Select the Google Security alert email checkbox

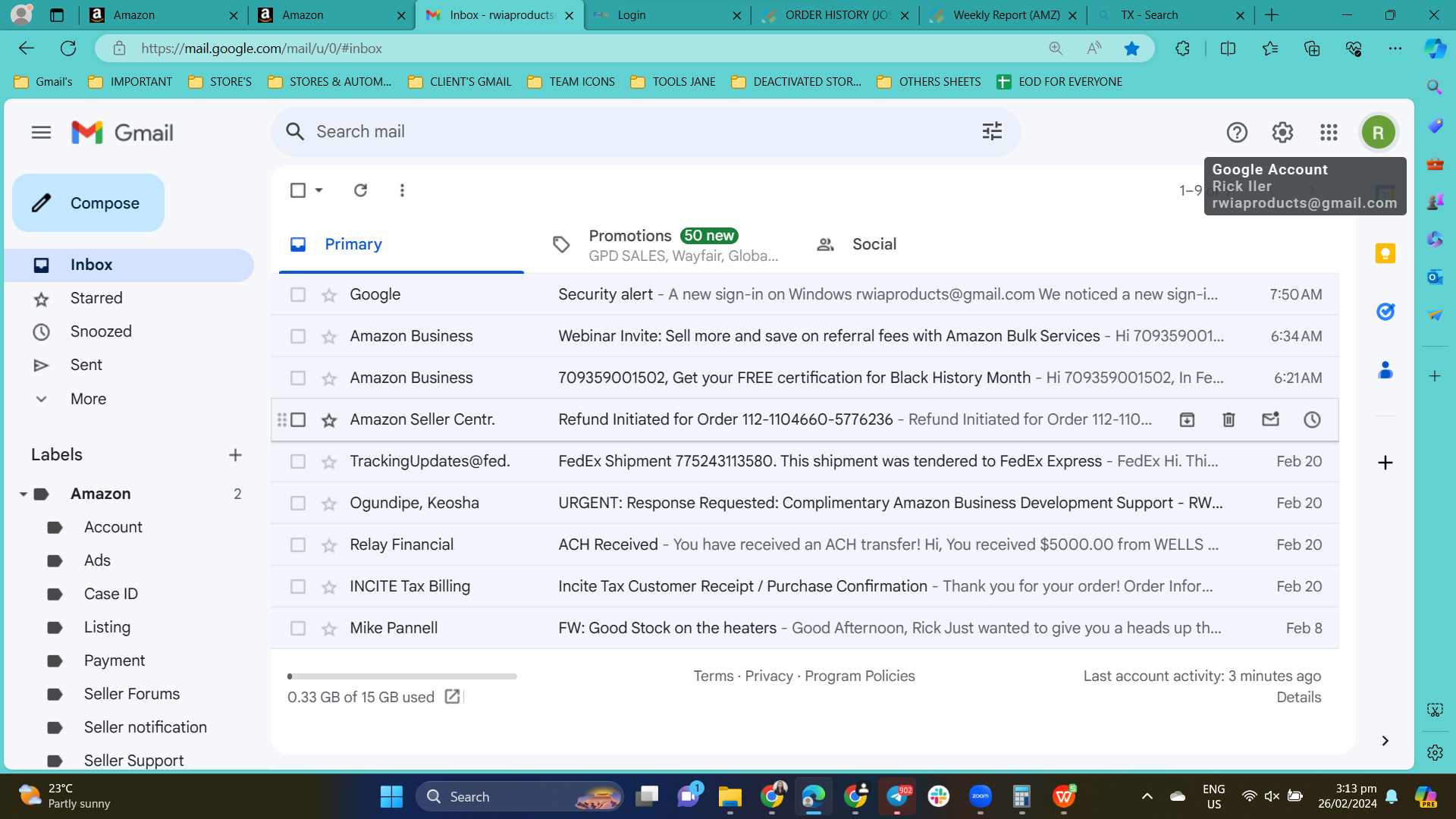(298, 295)
